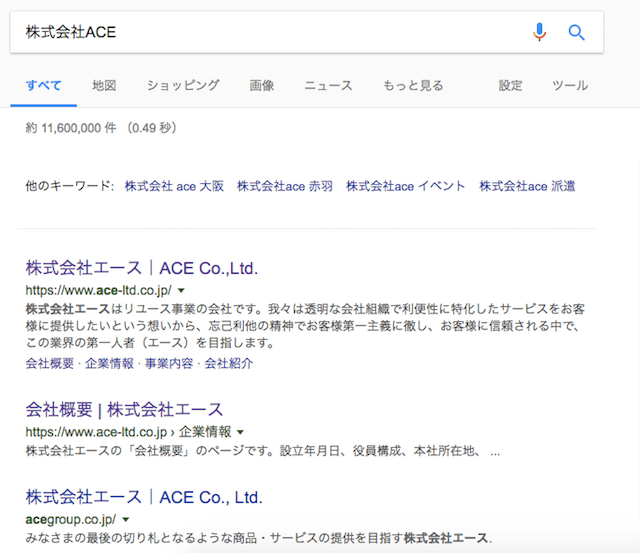Click the label 他のキーワード:
This screenshot has width=640, height=553.
[x=69, y=186]
